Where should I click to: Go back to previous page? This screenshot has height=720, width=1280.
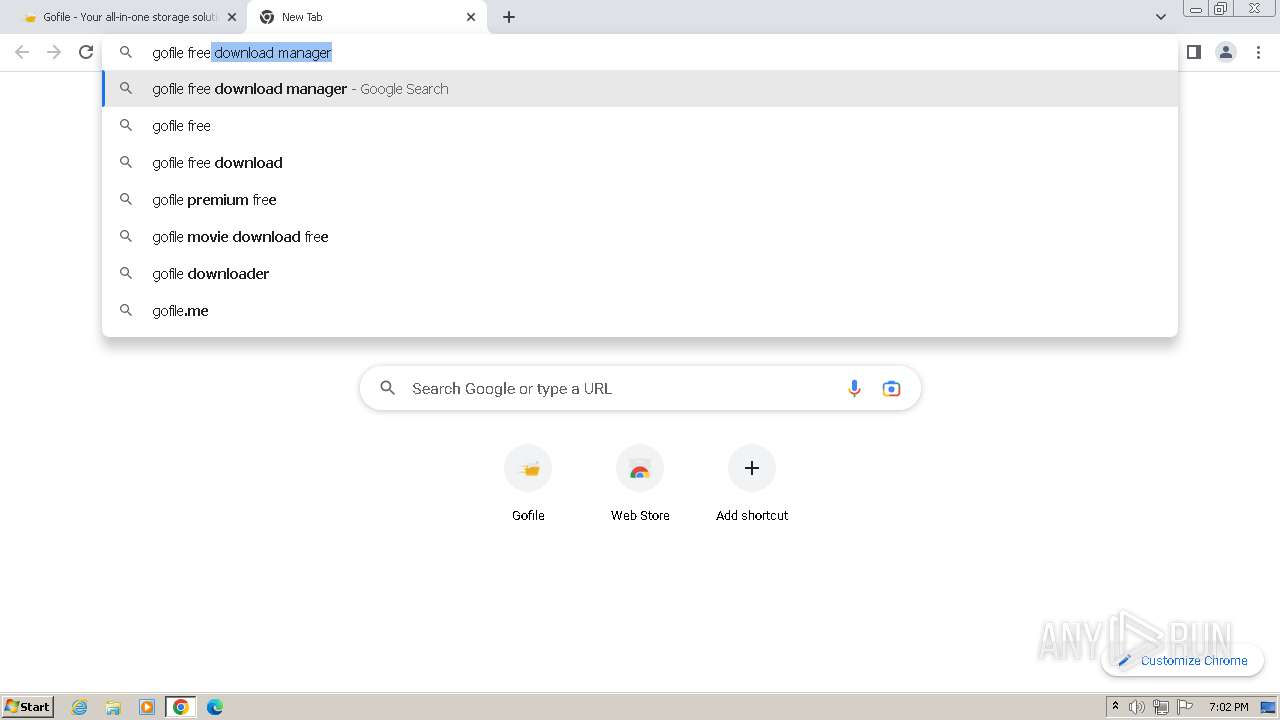click(22, 52)
